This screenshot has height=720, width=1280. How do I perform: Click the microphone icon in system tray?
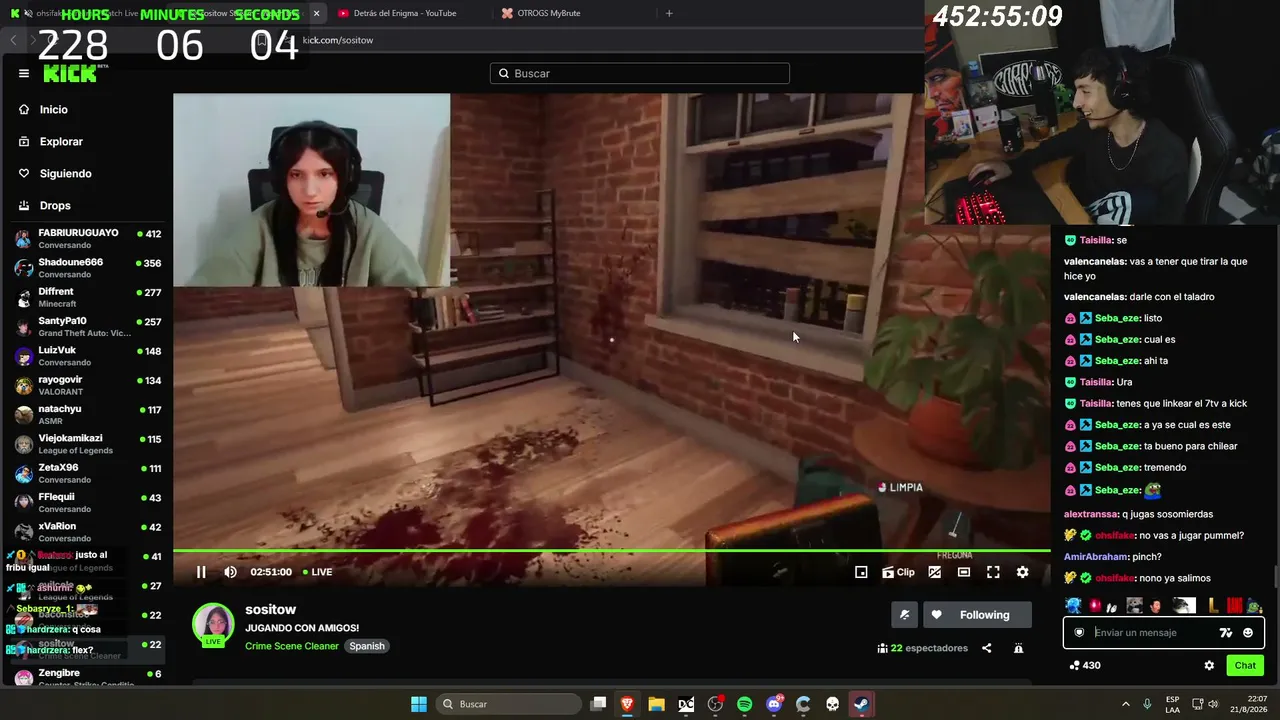coord(1147,704)
